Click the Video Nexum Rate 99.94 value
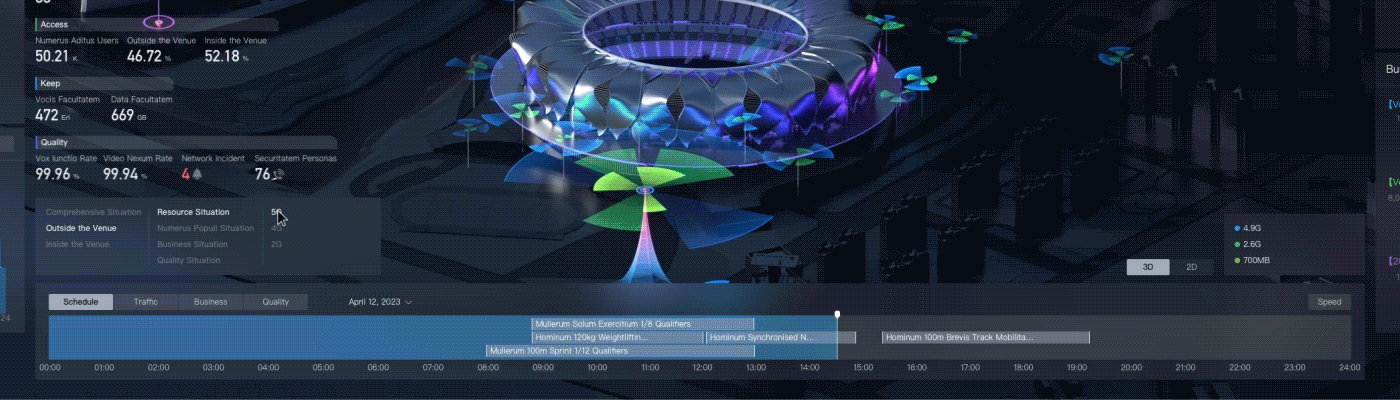Viewport: 1400px width, 400px height. (x=121, y=174)
